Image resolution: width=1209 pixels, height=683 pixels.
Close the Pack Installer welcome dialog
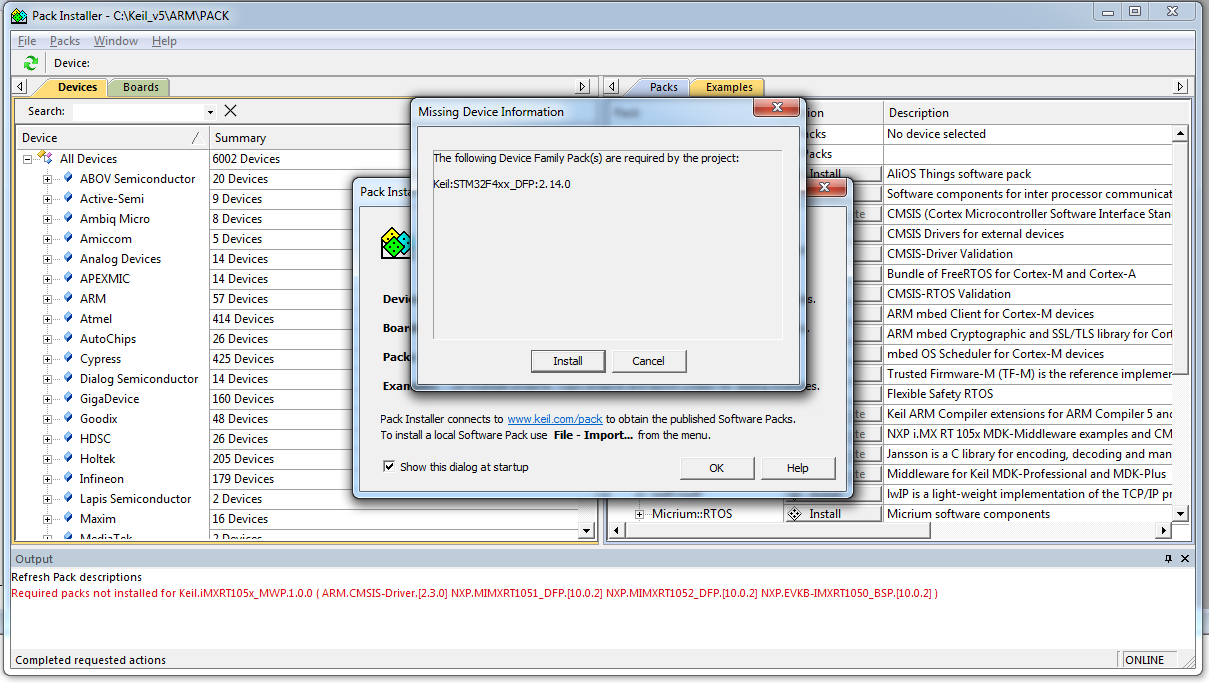825,187
